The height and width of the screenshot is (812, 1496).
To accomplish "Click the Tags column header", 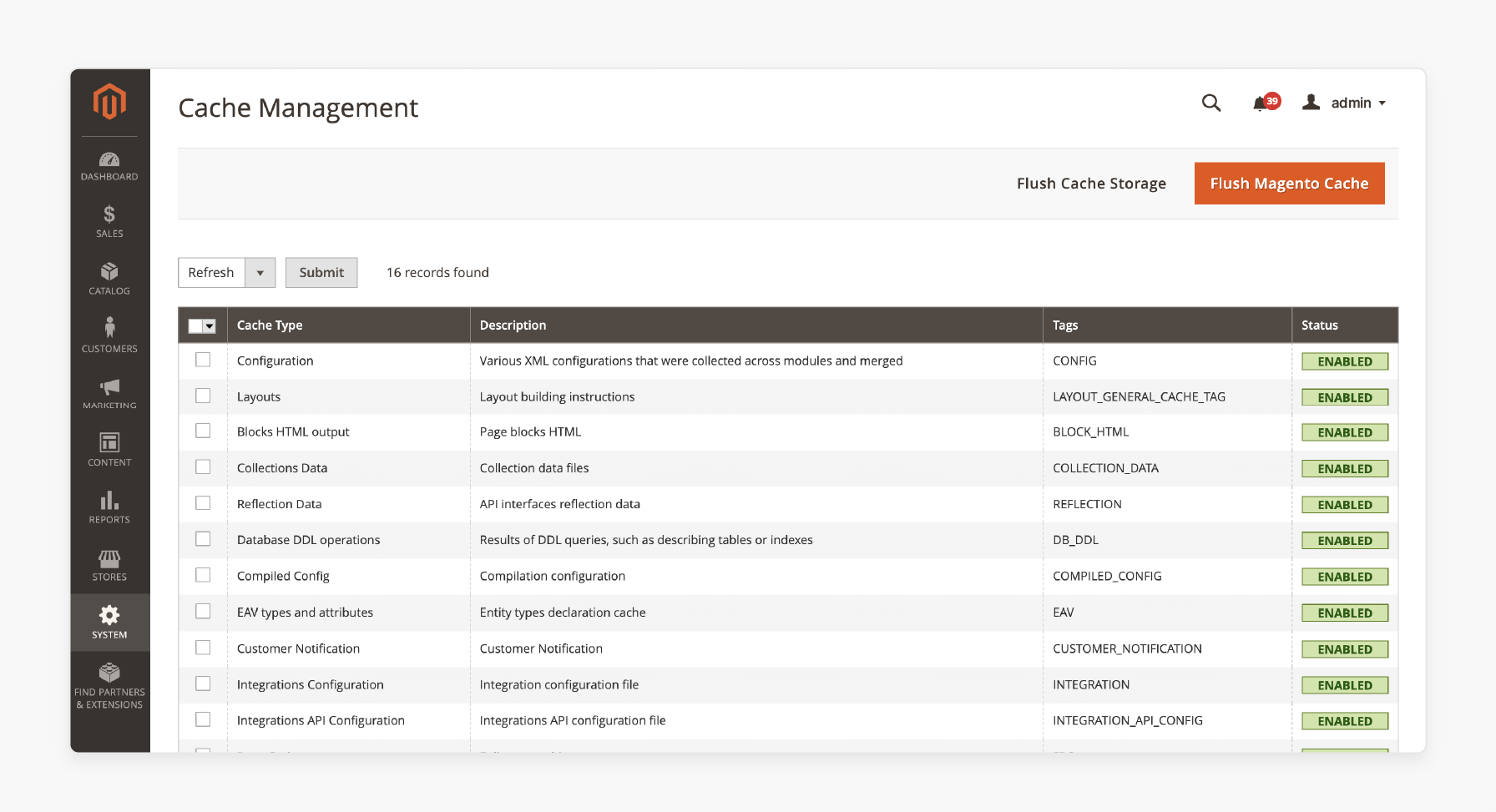I will point(1167,325).
